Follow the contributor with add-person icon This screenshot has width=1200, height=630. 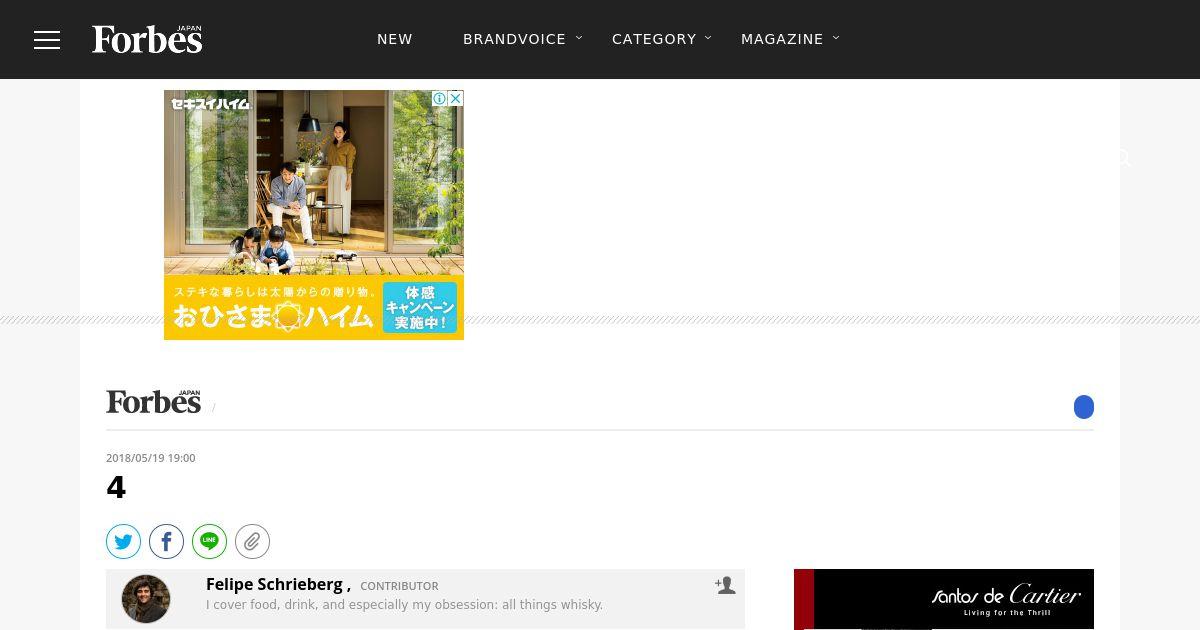[x=725, y=585]
